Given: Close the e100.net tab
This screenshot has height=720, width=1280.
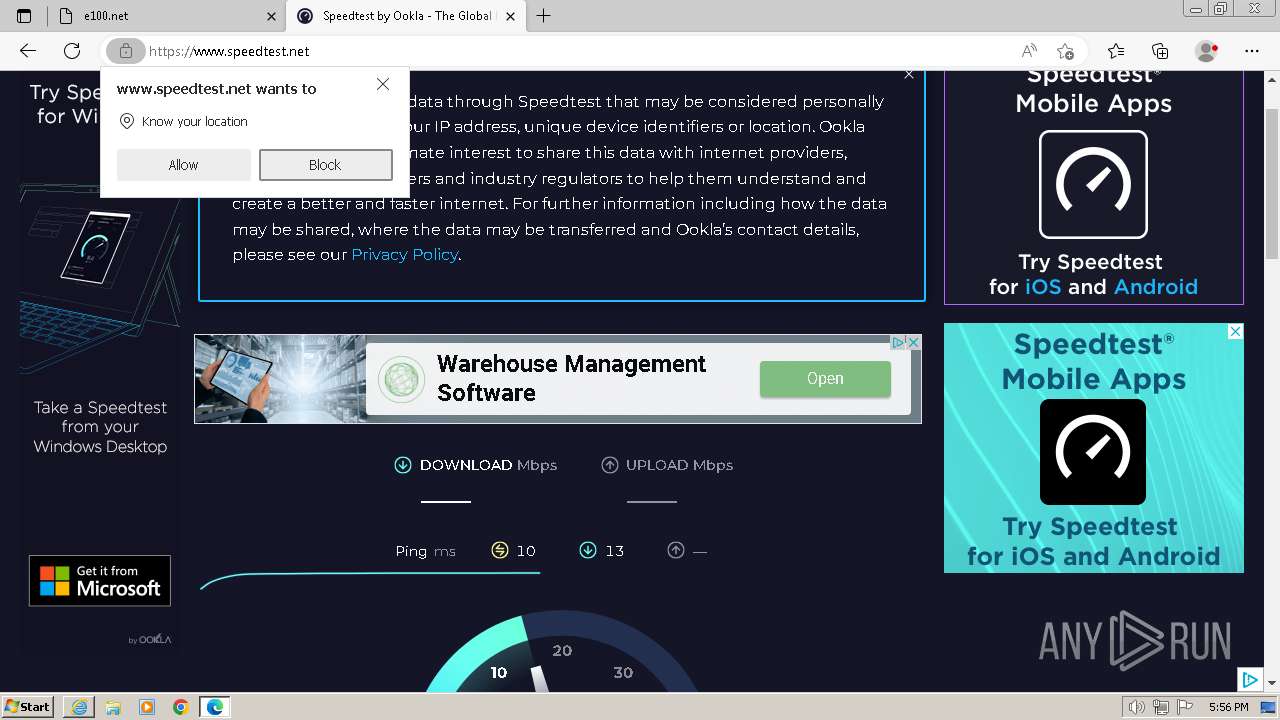Looking at the screenshot, I should [x=271, y=16].
